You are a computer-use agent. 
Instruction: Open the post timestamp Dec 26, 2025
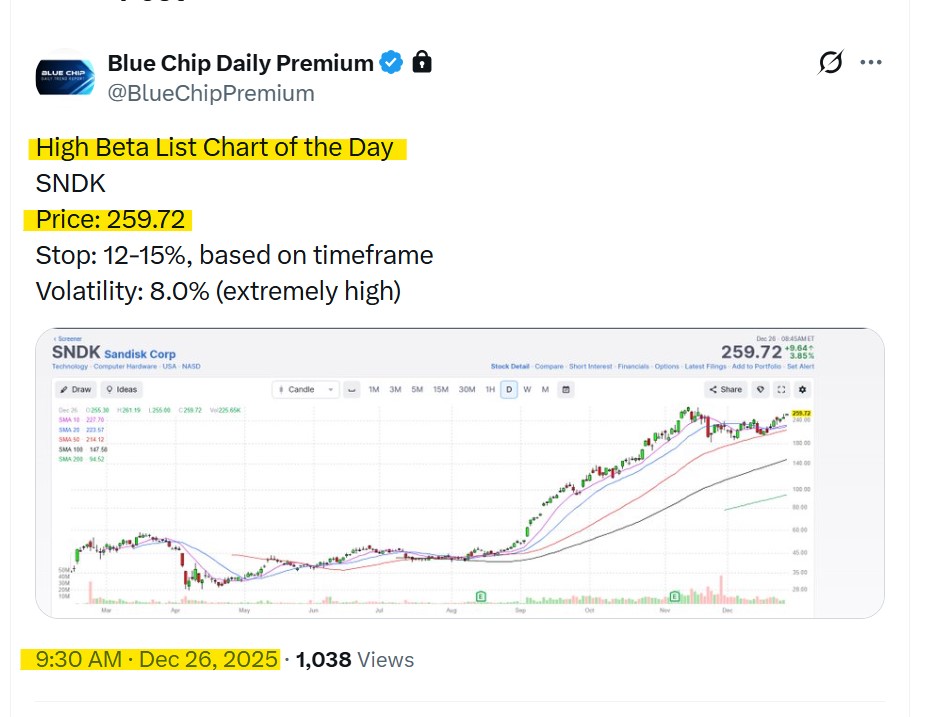point(157,660)
